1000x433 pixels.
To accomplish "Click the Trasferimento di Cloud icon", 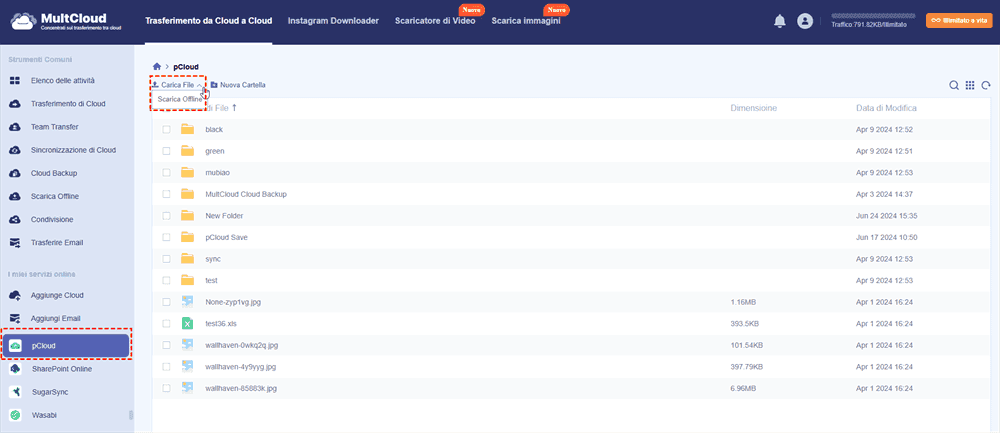I will coord(15,104).
